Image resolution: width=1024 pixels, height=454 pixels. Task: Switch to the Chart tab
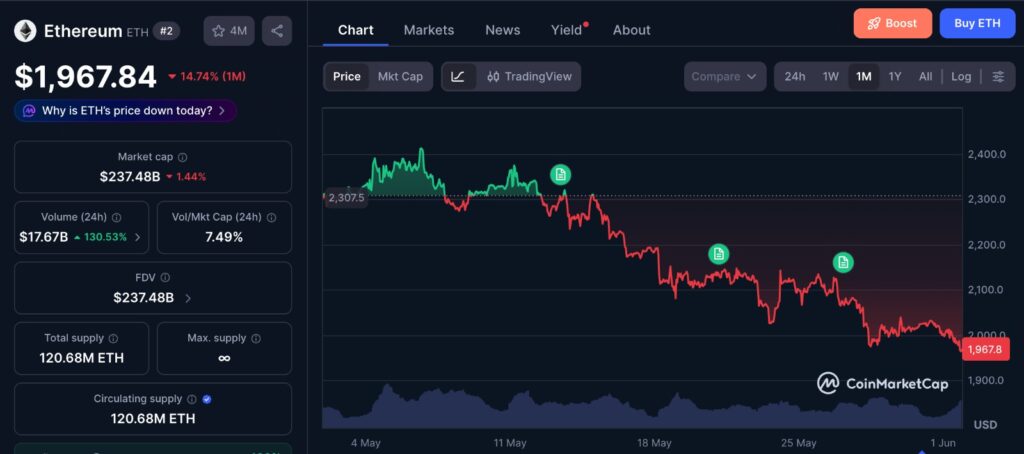(356, 30)
